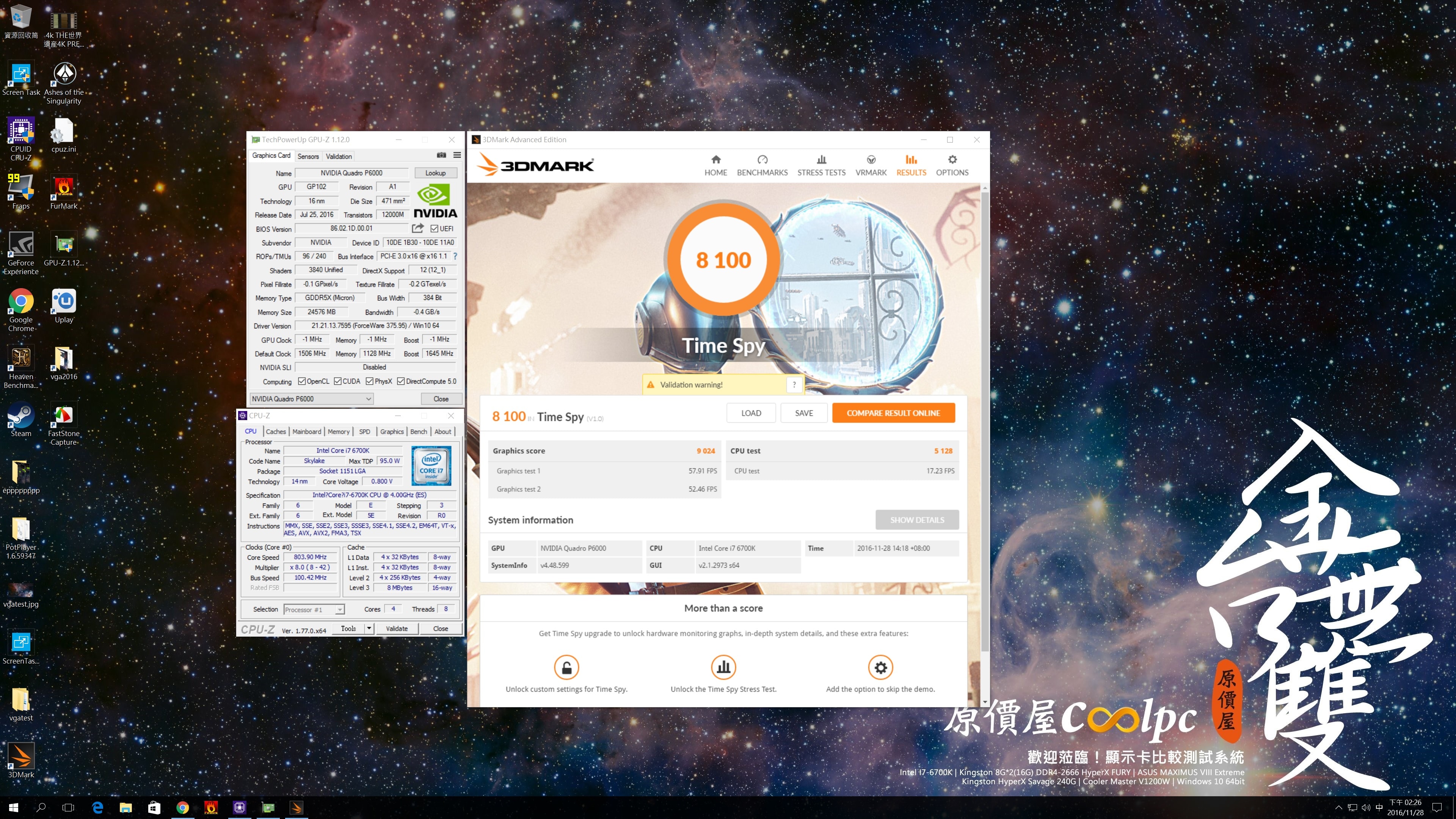Open the 3DMark desktop shortcut
1456x819 pixels.
(21, 760)
